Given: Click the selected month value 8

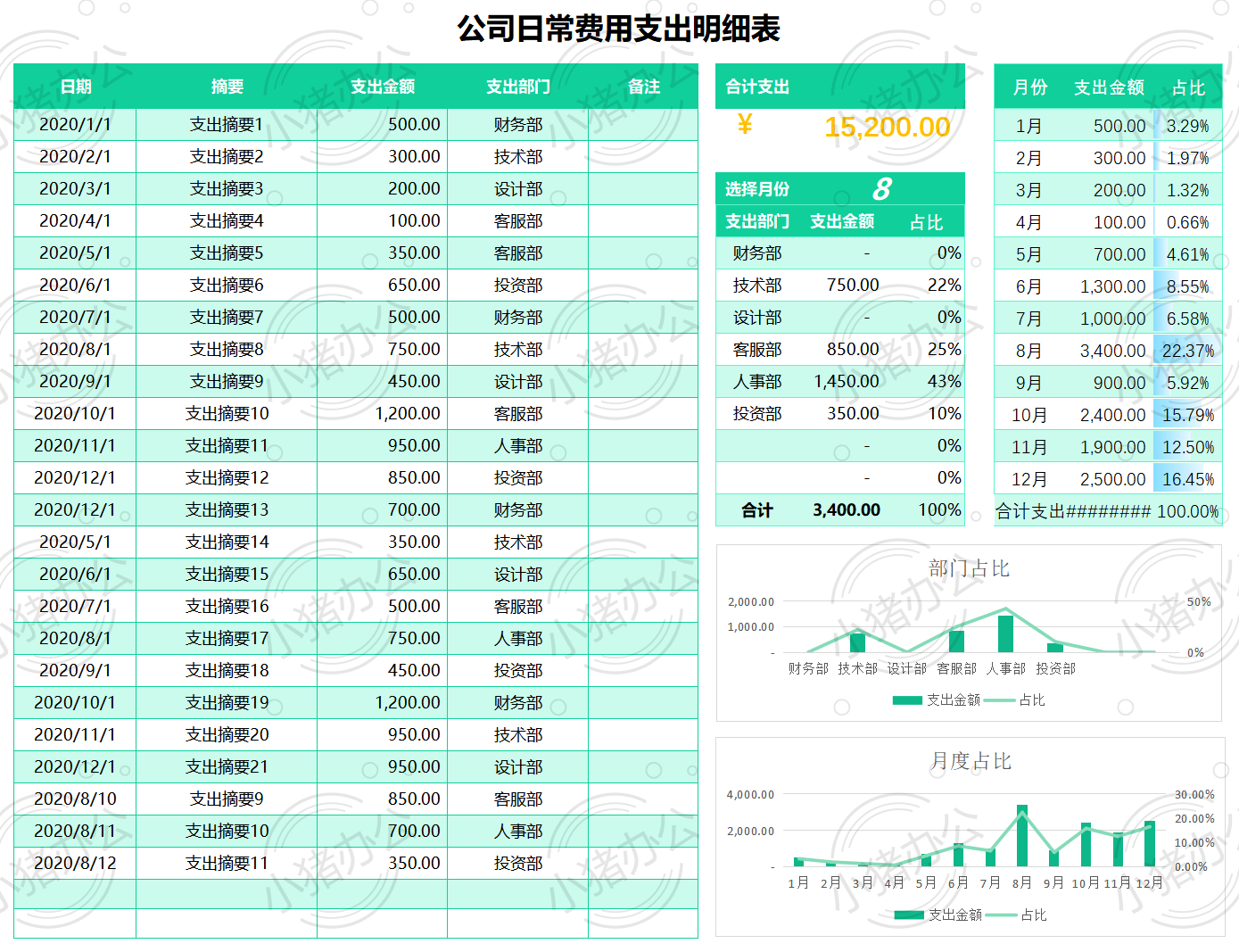Looking at the screenshot, I should point(881,189).
